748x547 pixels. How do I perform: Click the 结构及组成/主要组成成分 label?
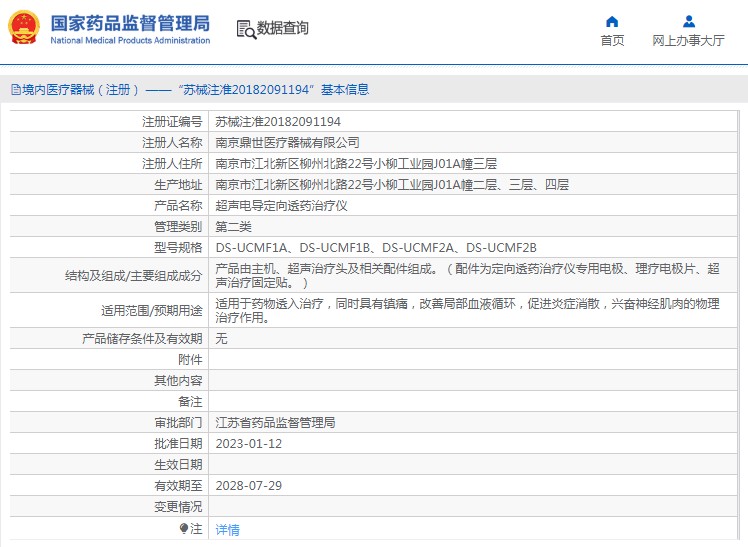pos(134,276)
